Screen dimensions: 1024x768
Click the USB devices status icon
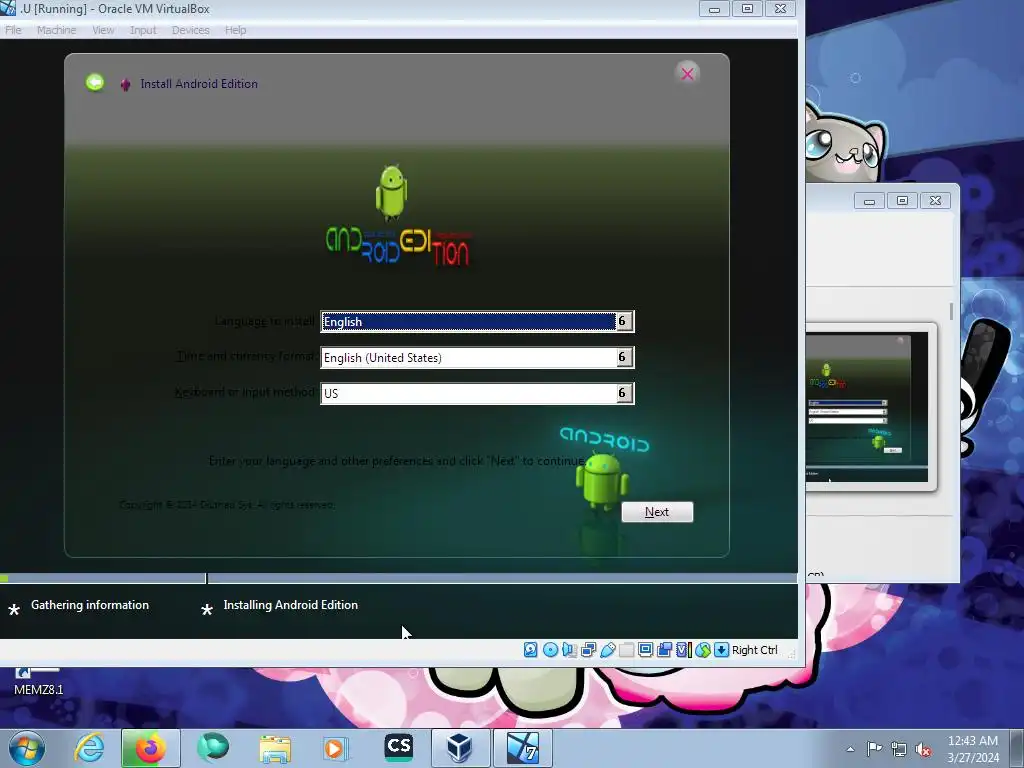[x=607, y=650]
